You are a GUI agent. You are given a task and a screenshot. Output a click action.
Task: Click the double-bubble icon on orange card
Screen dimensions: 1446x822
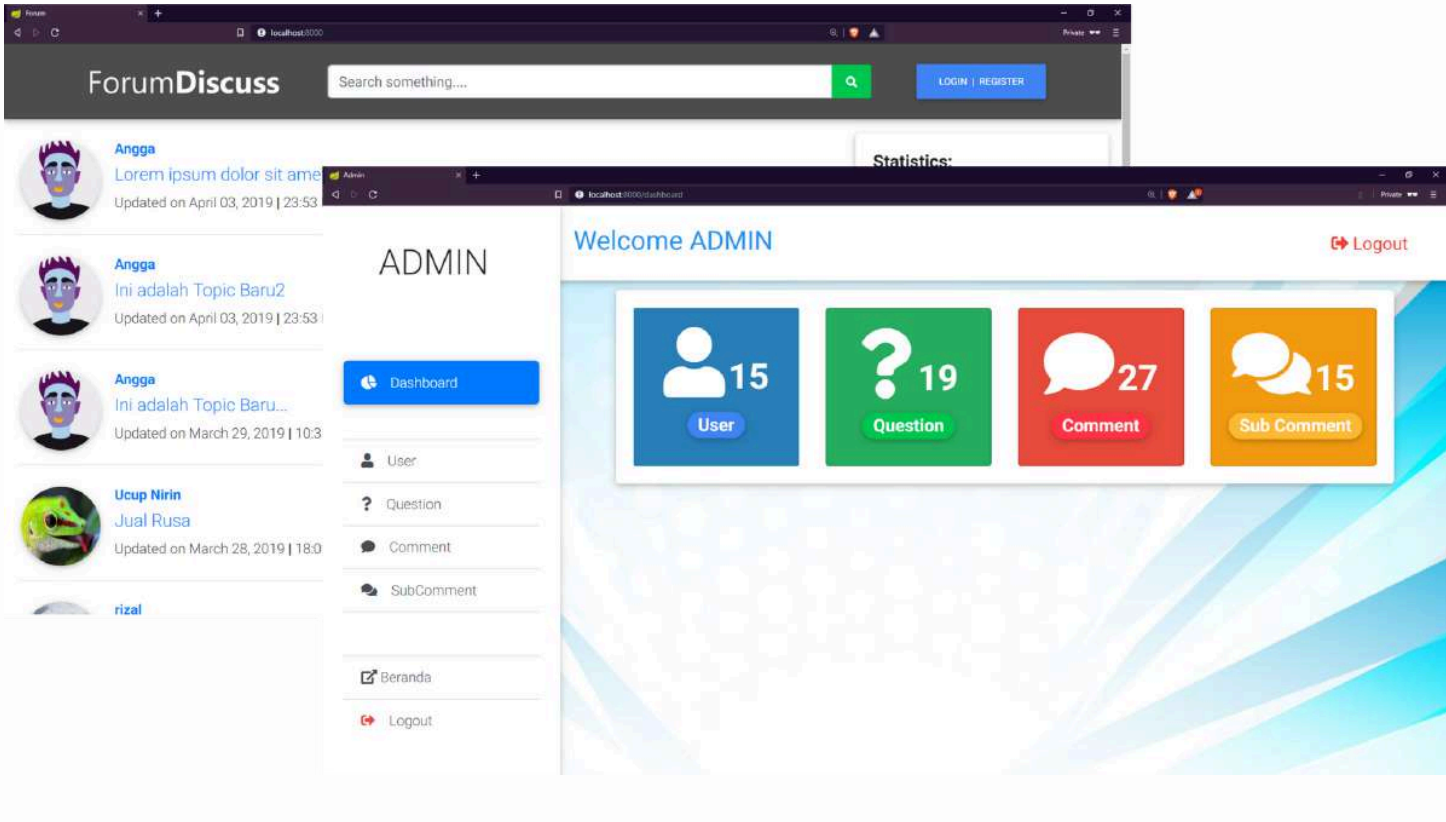[1270, 364]
